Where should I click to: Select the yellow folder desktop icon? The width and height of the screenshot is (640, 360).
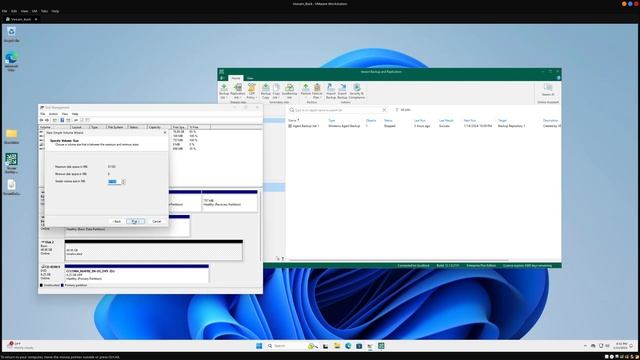(x=11, y=136)
